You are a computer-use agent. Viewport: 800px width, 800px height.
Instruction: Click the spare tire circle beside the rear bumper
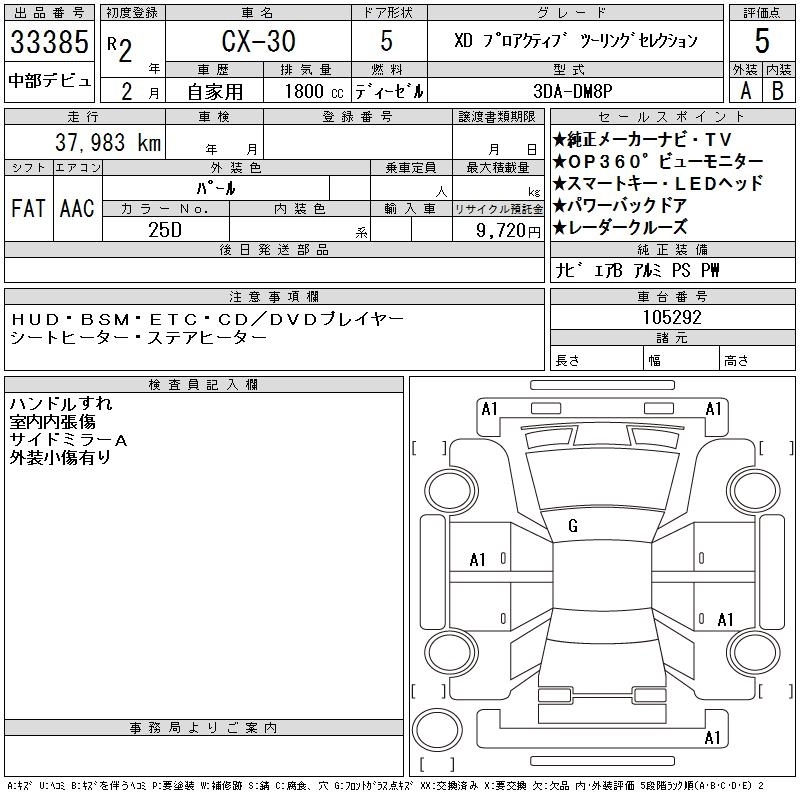pos(437,729)
